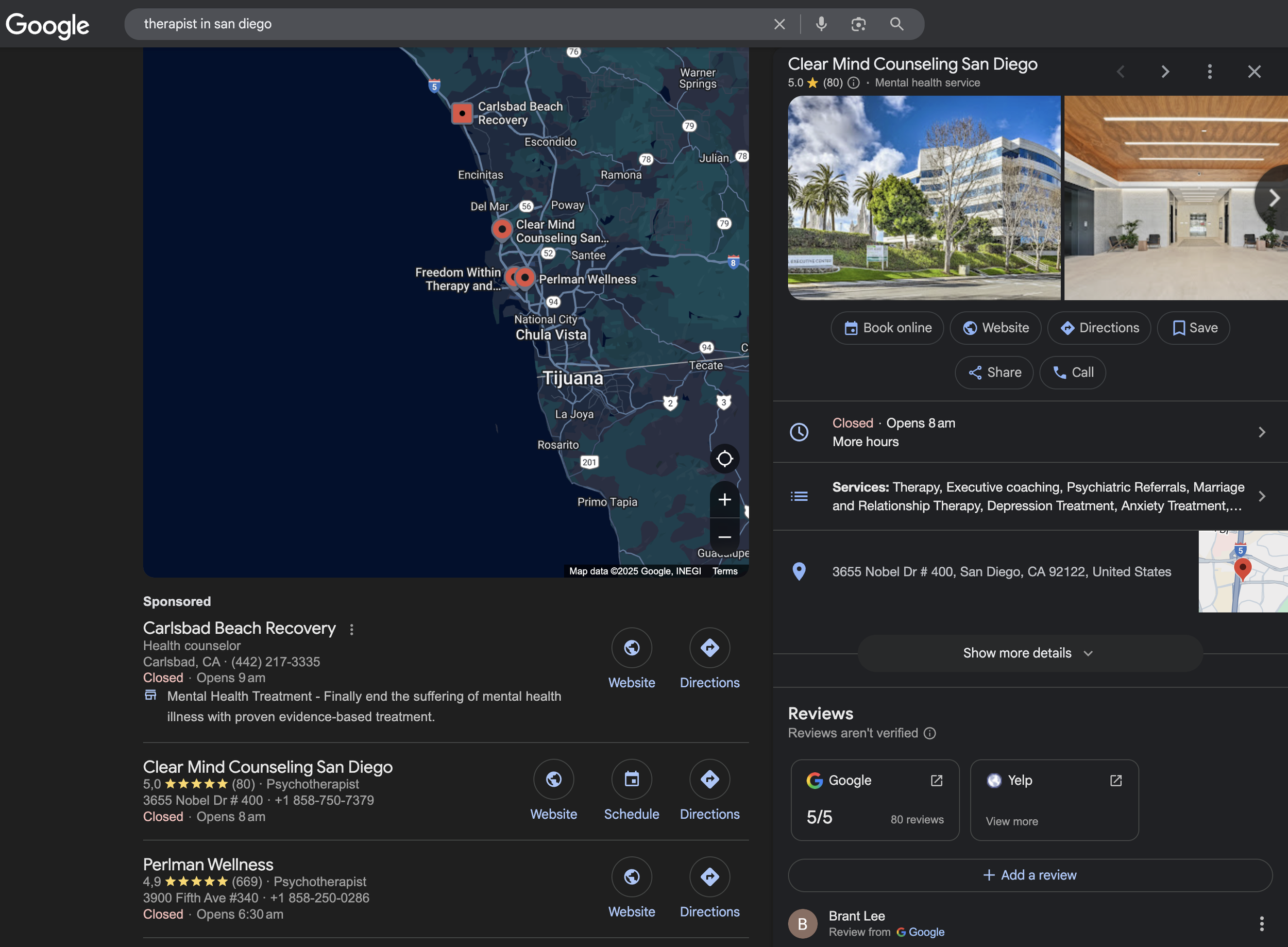The image size is (1288, 947).
Task: Zoom in on the map
Action: [724, 500]
